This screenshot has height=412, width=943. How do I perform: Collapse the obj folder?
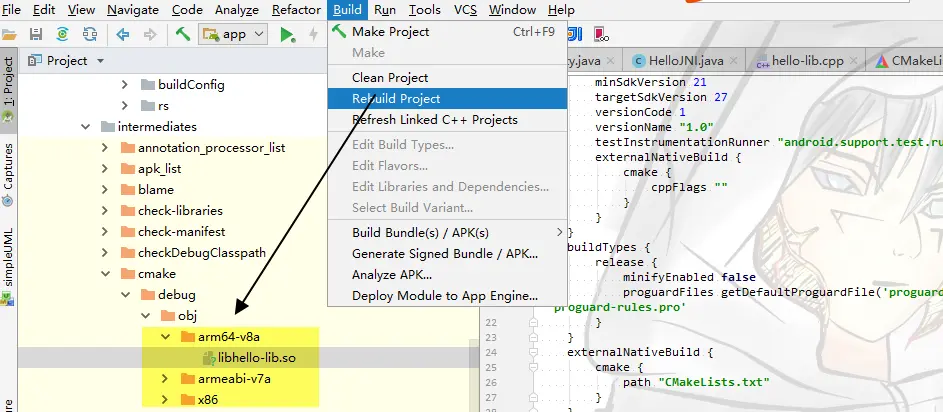pyautogui.click(x=145, y=316)
